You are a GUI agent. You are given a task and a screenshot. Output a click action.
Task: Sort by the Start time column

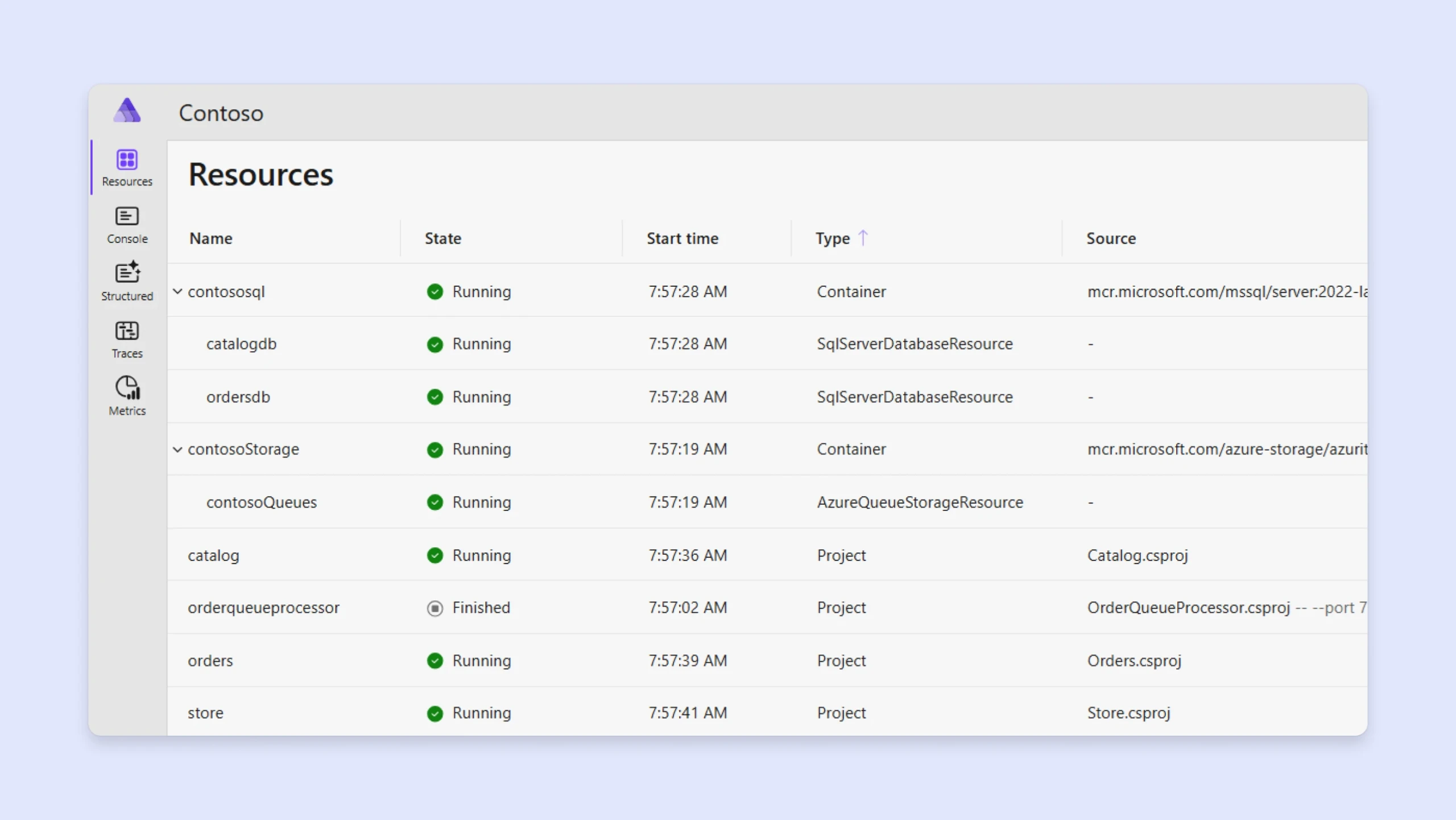[682, 238]
